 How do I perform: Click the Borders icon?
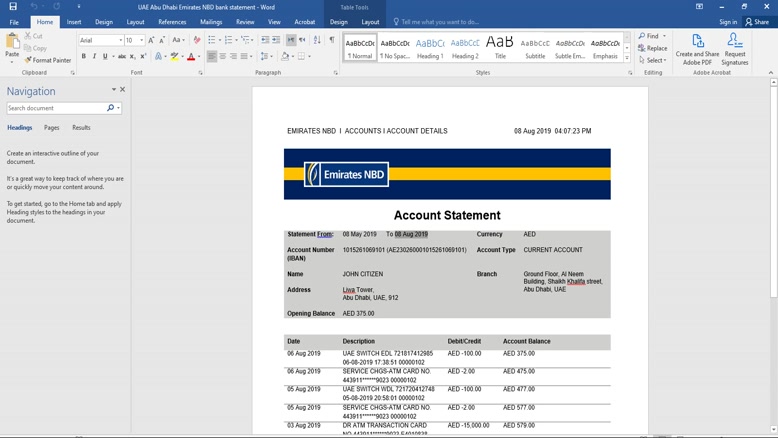[301, 57]
